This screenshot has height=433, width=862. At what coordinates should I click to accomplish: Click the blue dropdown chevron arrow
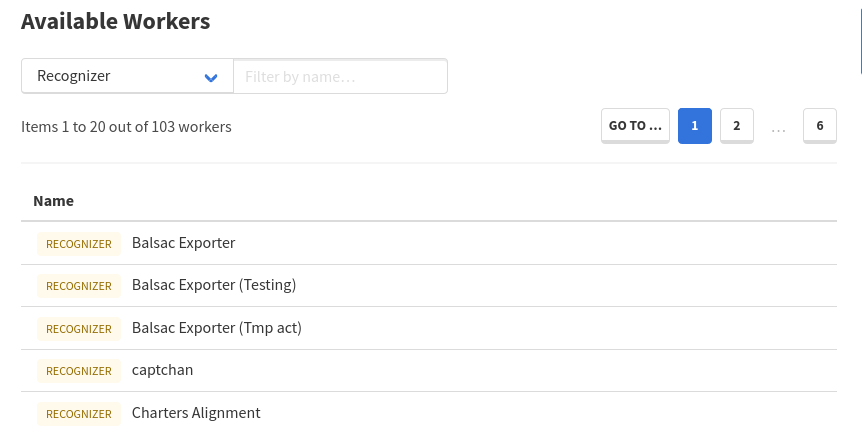211,77
